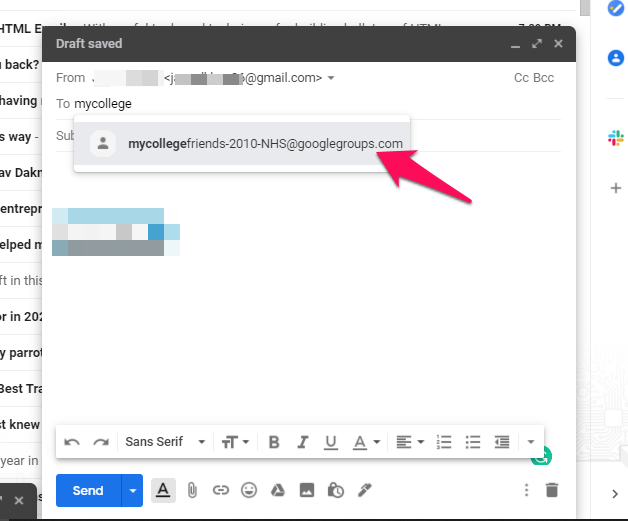Toggle Italic formatting
This screenshot has height=521, width=628.
click(x=302, y=442)
